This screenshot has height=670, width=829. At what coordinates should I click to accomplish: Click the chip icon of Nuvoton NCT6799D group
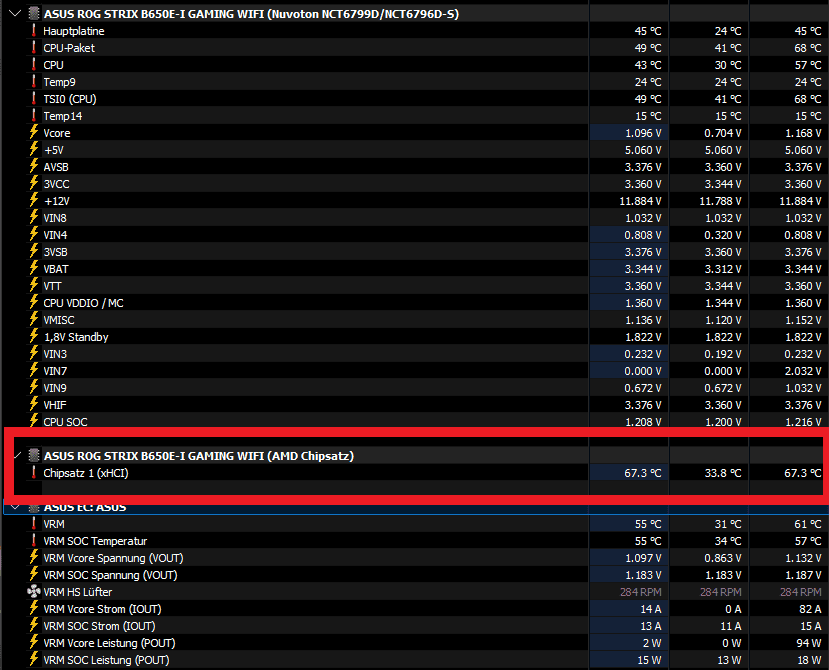click(34, 14)
